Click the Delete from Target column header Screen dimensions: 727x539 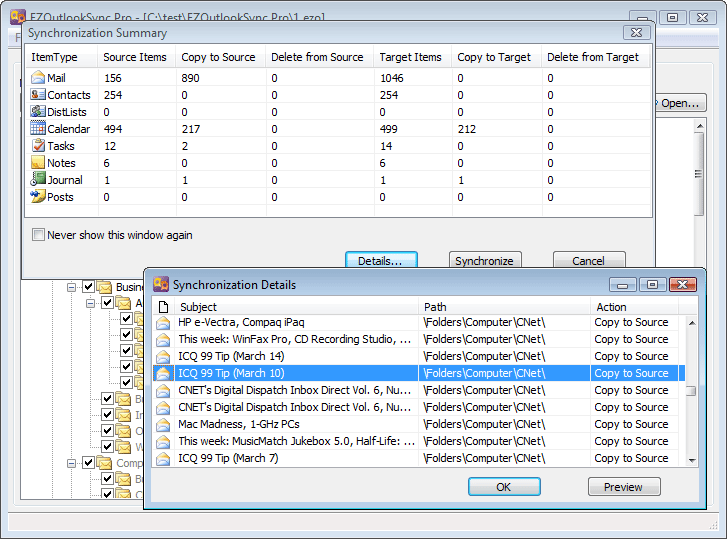596,57
